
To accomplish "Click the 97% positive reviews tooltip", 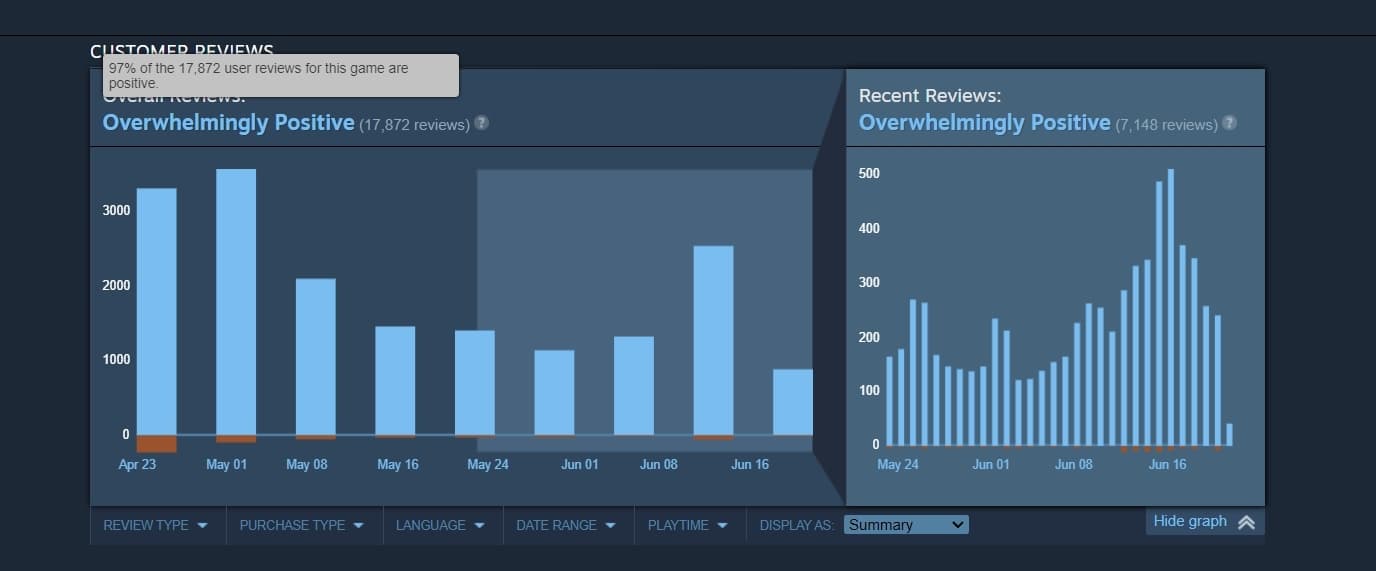I will tap(281, 76).
